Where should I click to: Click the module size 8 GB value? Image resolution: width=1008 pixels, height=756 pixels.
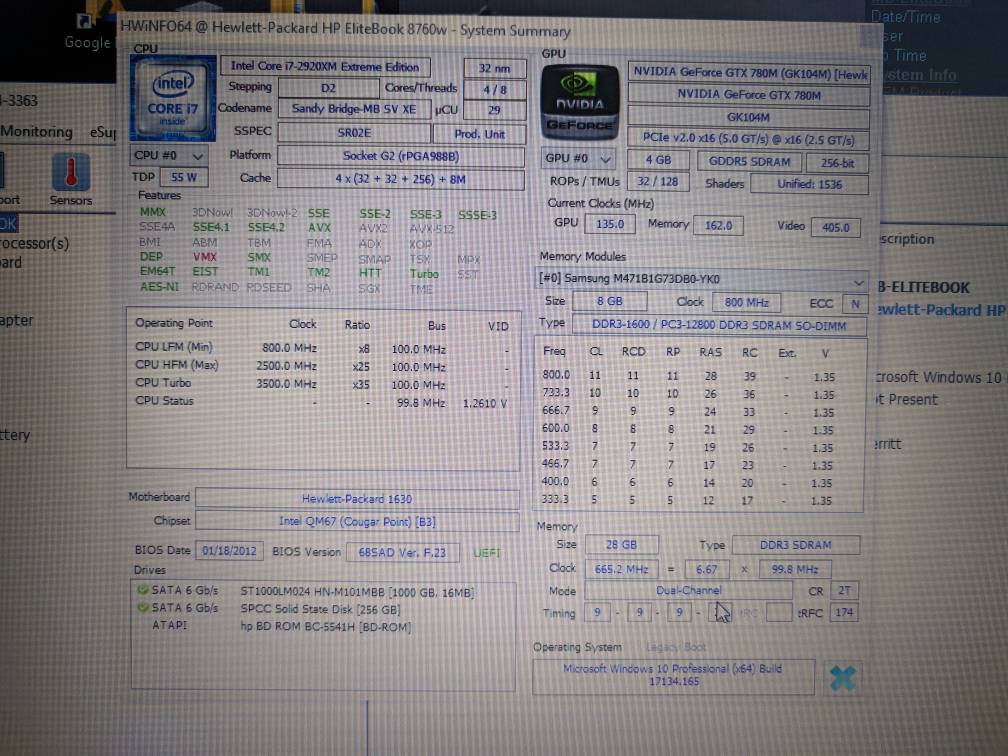[x=609, y=302]
